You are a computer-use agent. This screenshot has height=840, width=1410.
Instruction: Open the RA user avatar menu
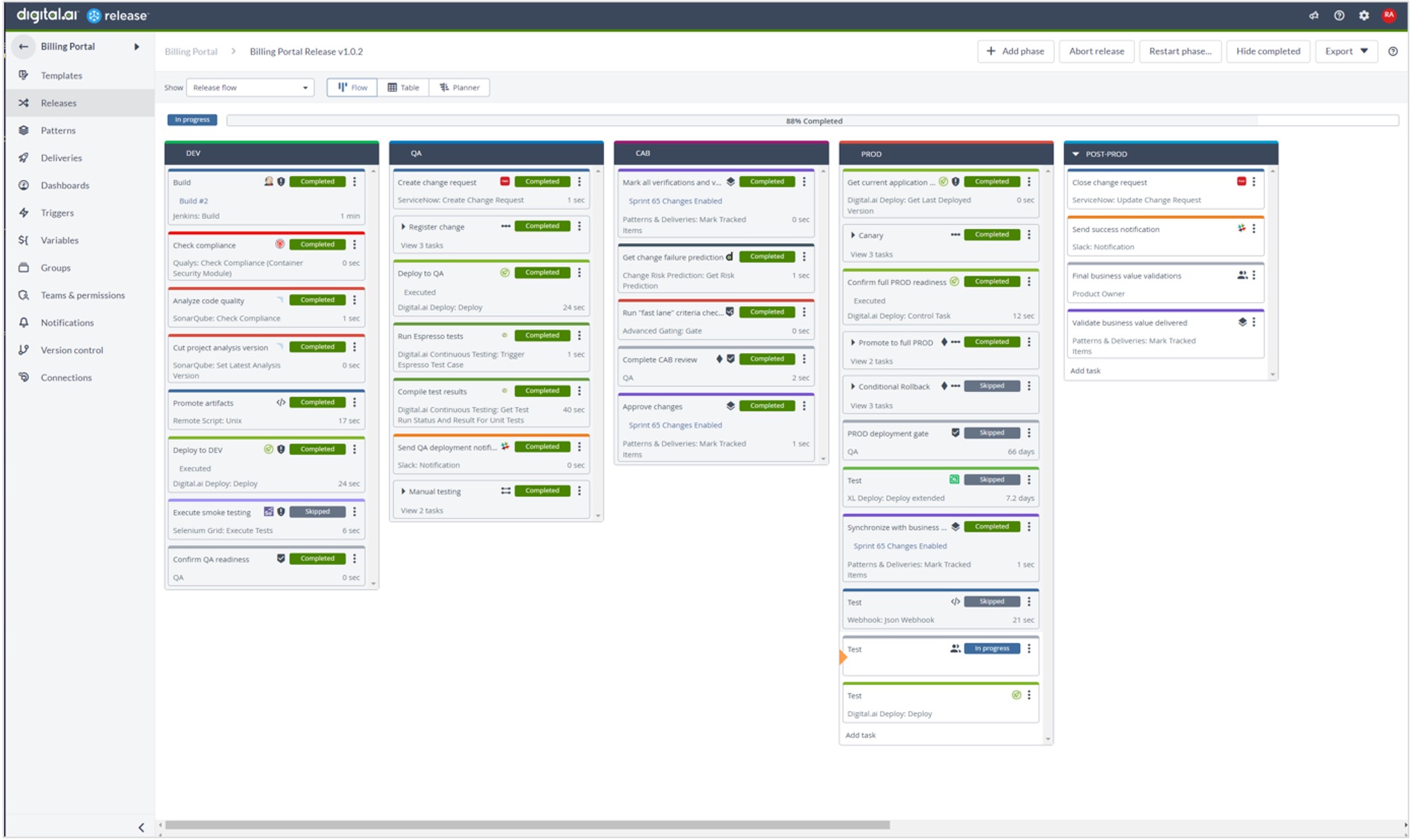(x=1388, y=15)
